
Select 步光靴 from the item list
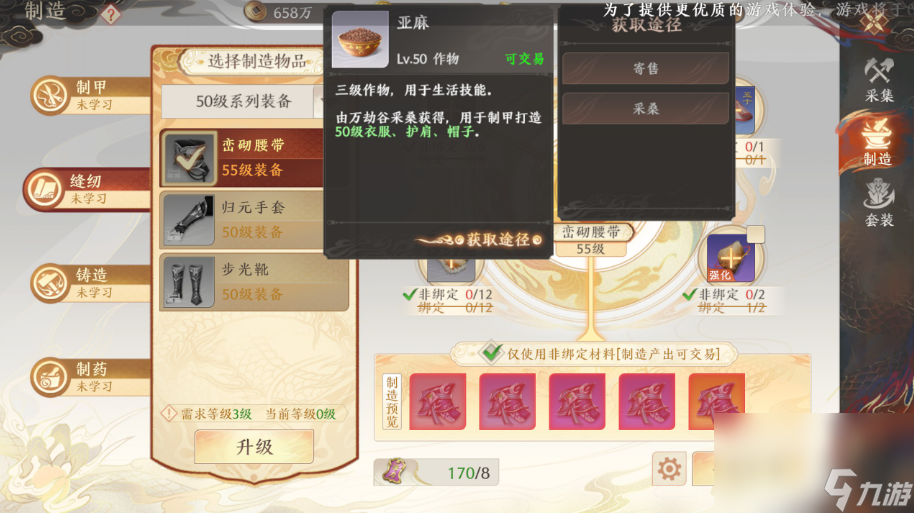255,282
